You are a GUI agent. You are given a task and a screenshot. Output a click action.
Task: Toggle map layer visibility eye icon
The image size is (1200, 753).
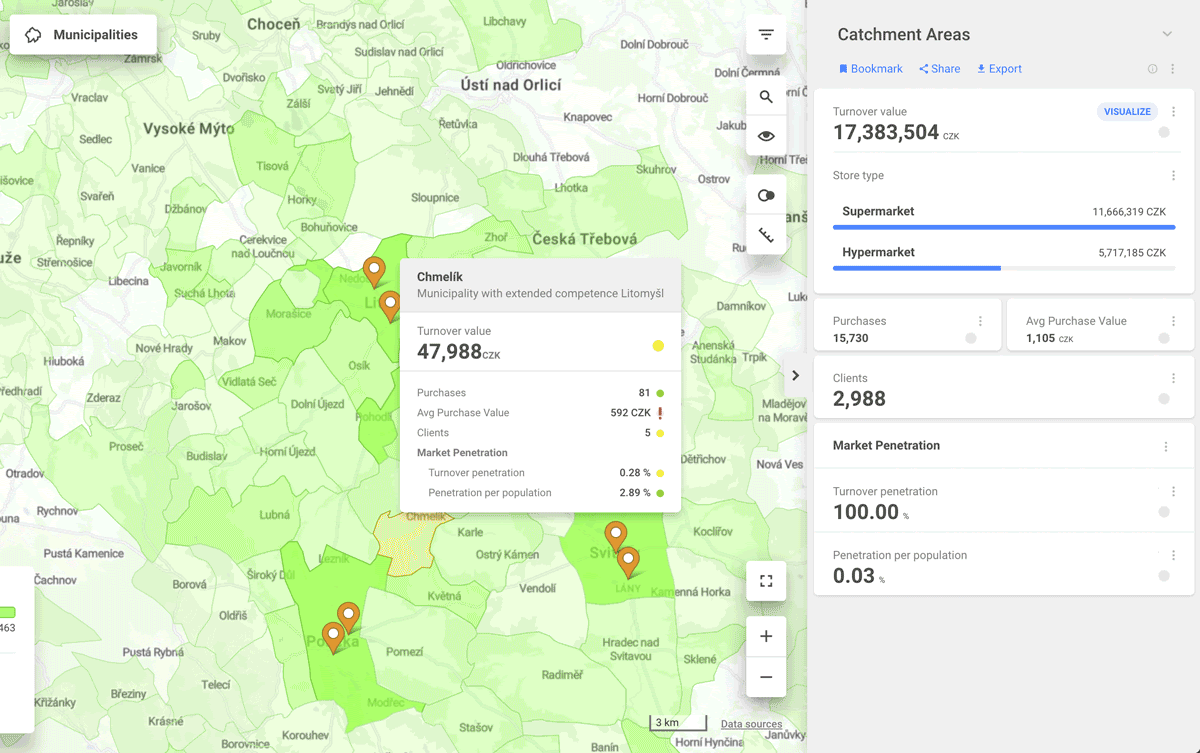click(x=766, y=136)
